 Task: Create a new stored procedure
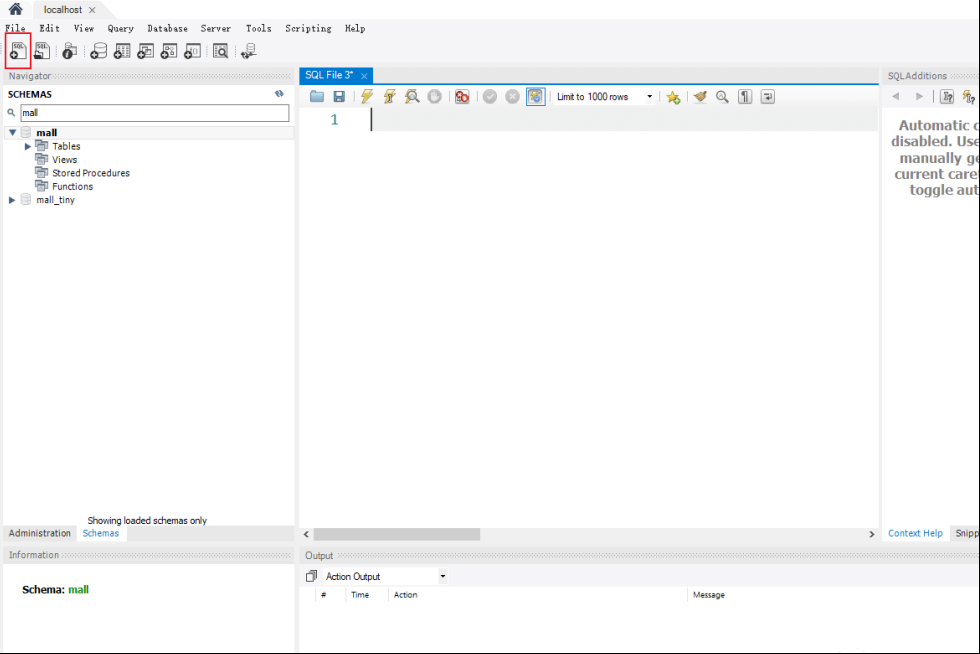click(x=169, y=51)
